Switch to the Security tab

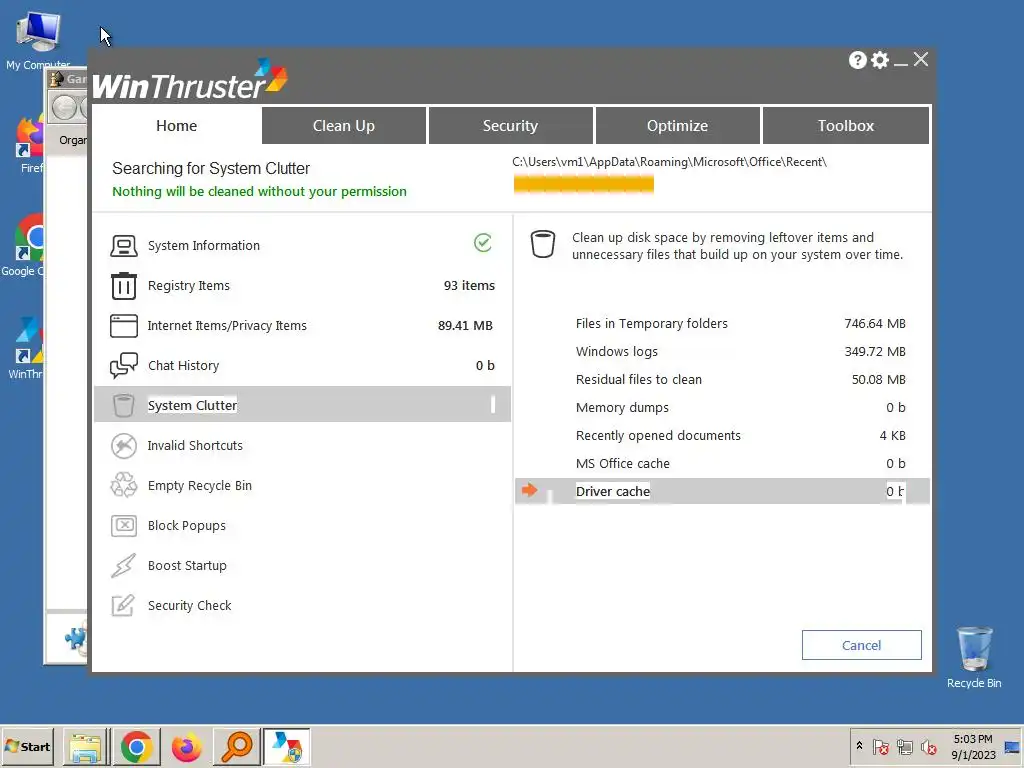510,126
